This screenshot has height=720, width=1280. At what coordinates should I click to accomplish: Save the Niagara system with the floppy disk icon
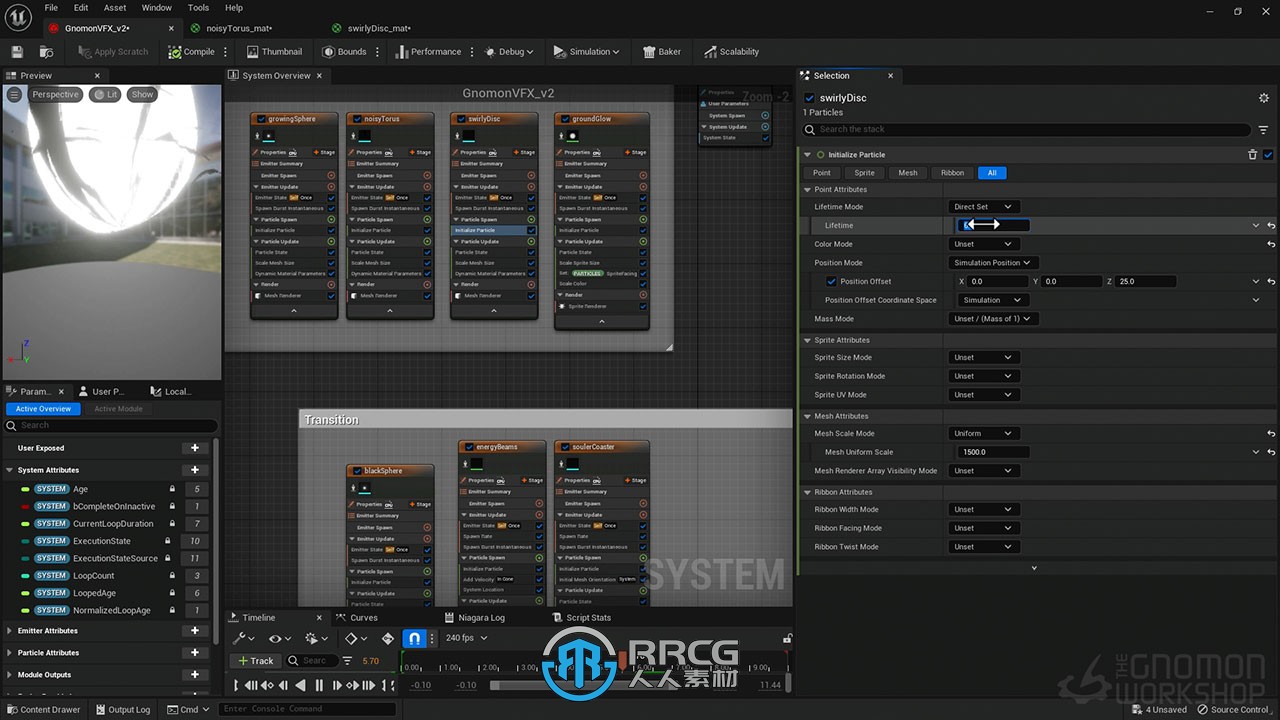click(x=17, y=52)
